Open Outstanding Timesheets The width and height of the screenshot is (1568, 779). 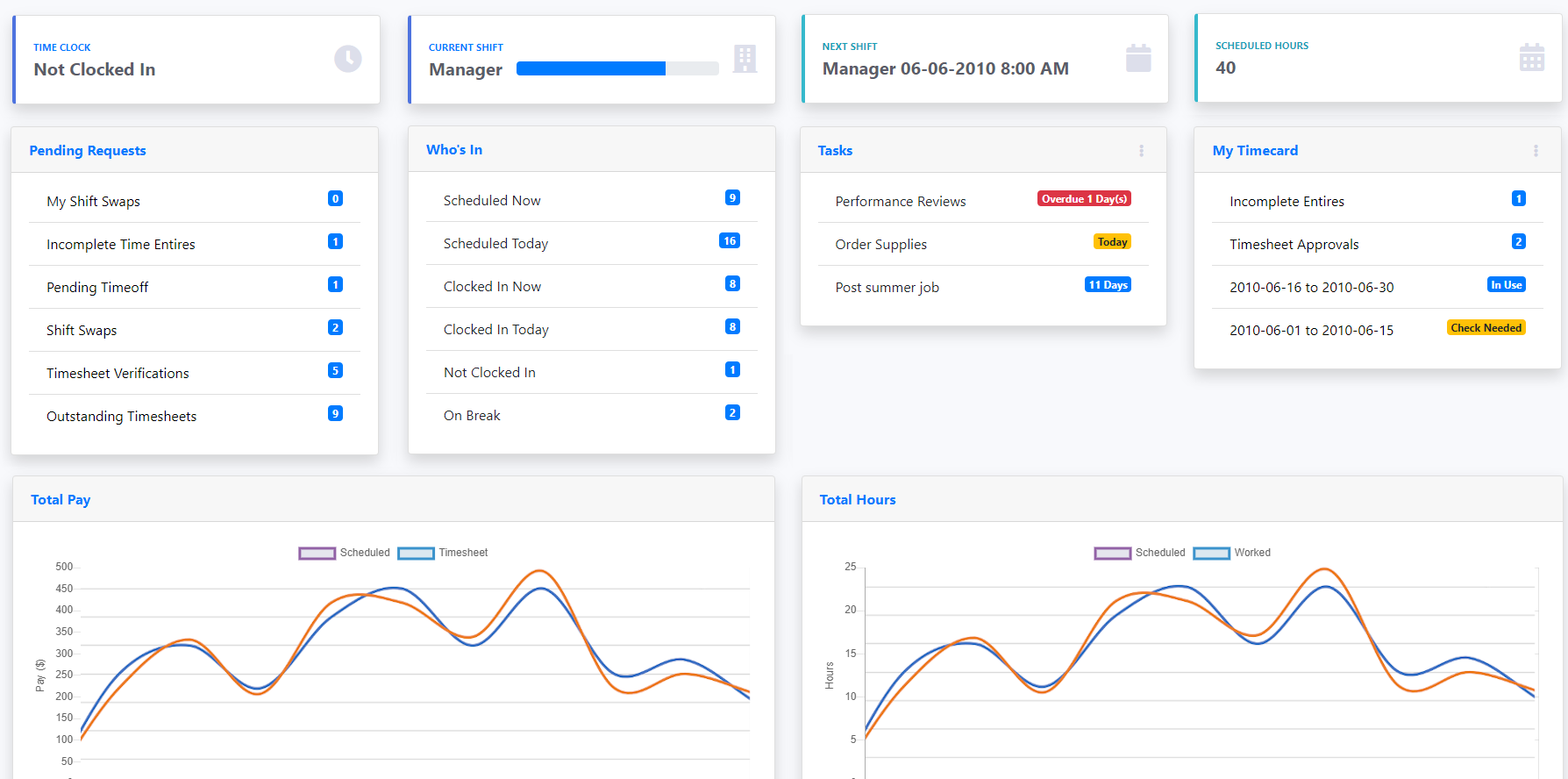[x=195, y=416]
